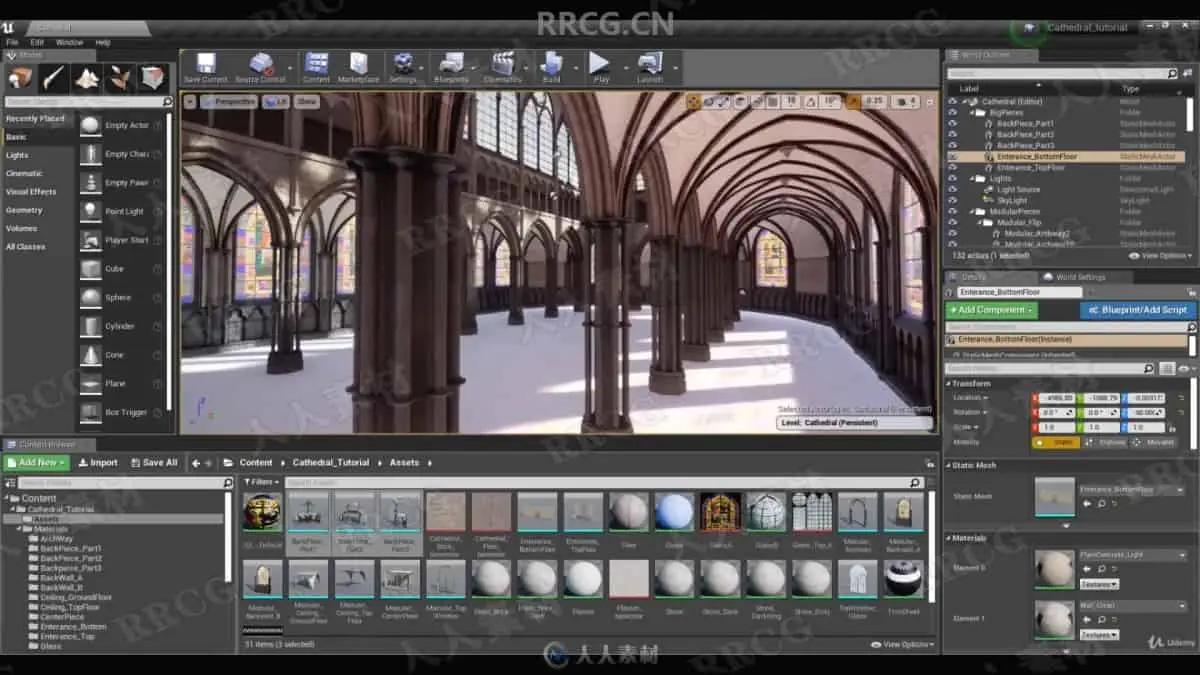This screenshot has width=1200, height=675.
Task: Open the Perspective viewport dropdown
Action: (229, 101)
